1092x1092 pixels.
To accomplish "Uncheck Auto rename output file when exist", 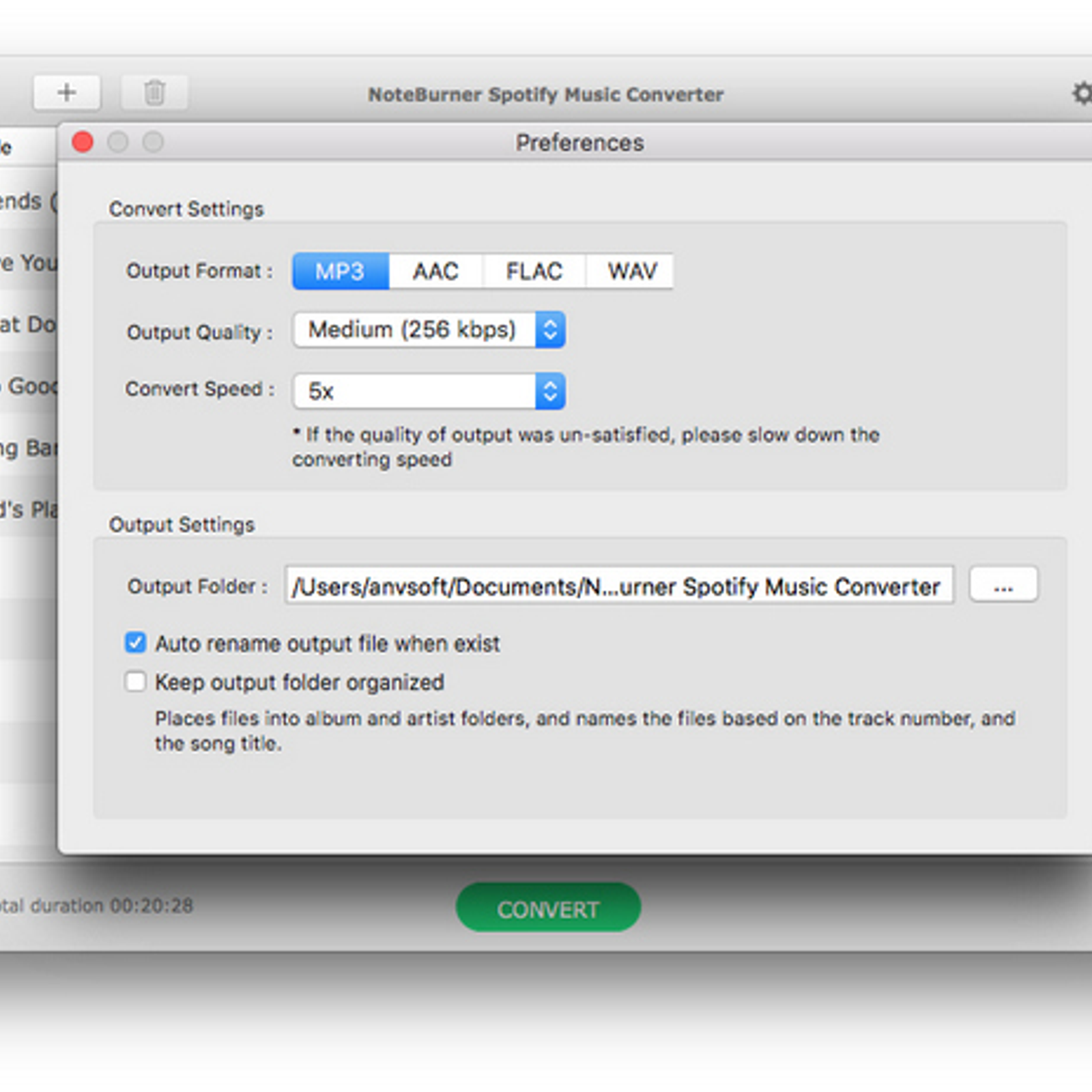I will click(136, 642).
